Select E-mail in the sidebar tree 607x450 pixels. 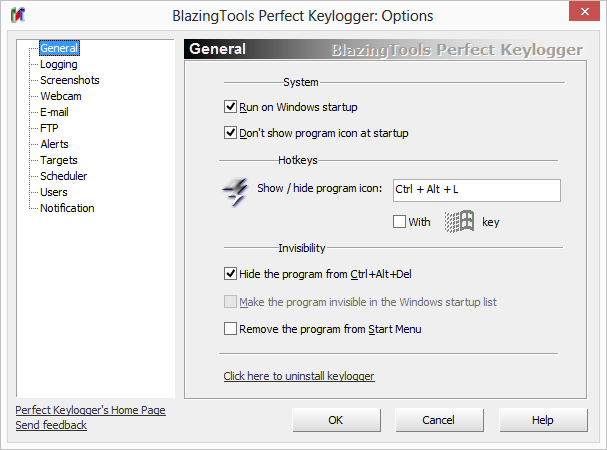54,112
